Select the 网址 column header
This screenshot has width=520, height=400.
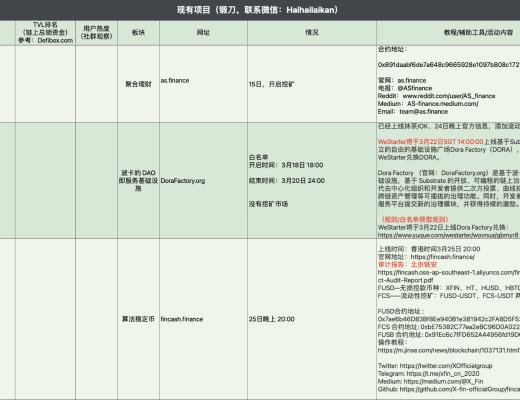(x=203, y=33)
